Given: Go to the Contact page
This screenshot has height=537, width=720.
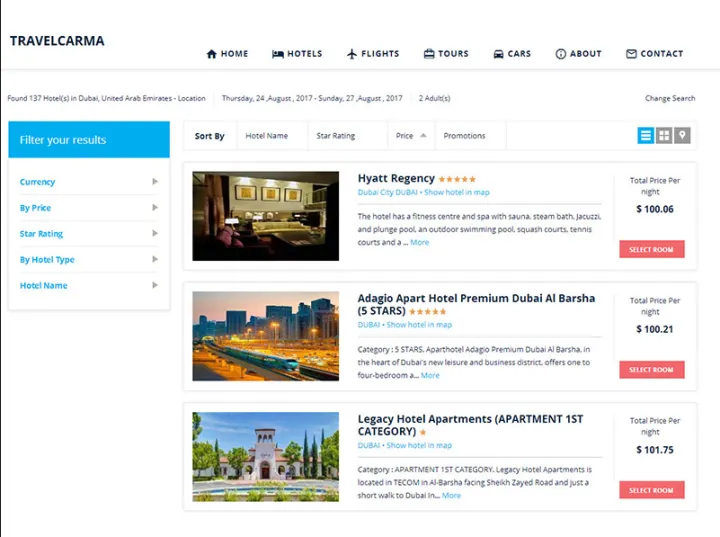Looking at the screenshot, I should click(x=654, y=54).
